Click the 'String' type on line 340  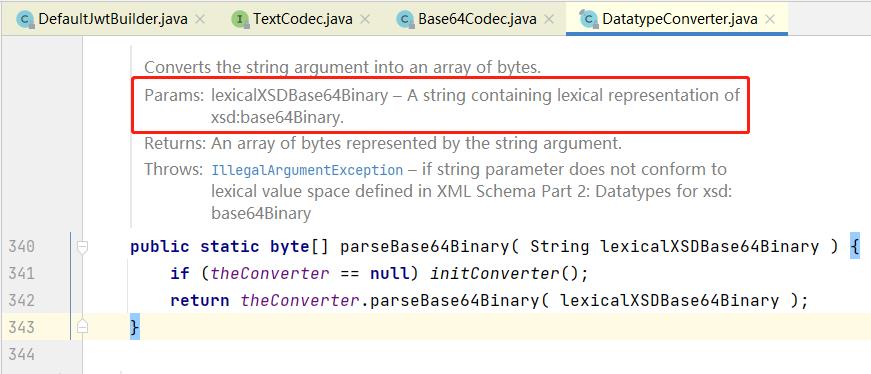pyautogui.click(x=560, y=246)
